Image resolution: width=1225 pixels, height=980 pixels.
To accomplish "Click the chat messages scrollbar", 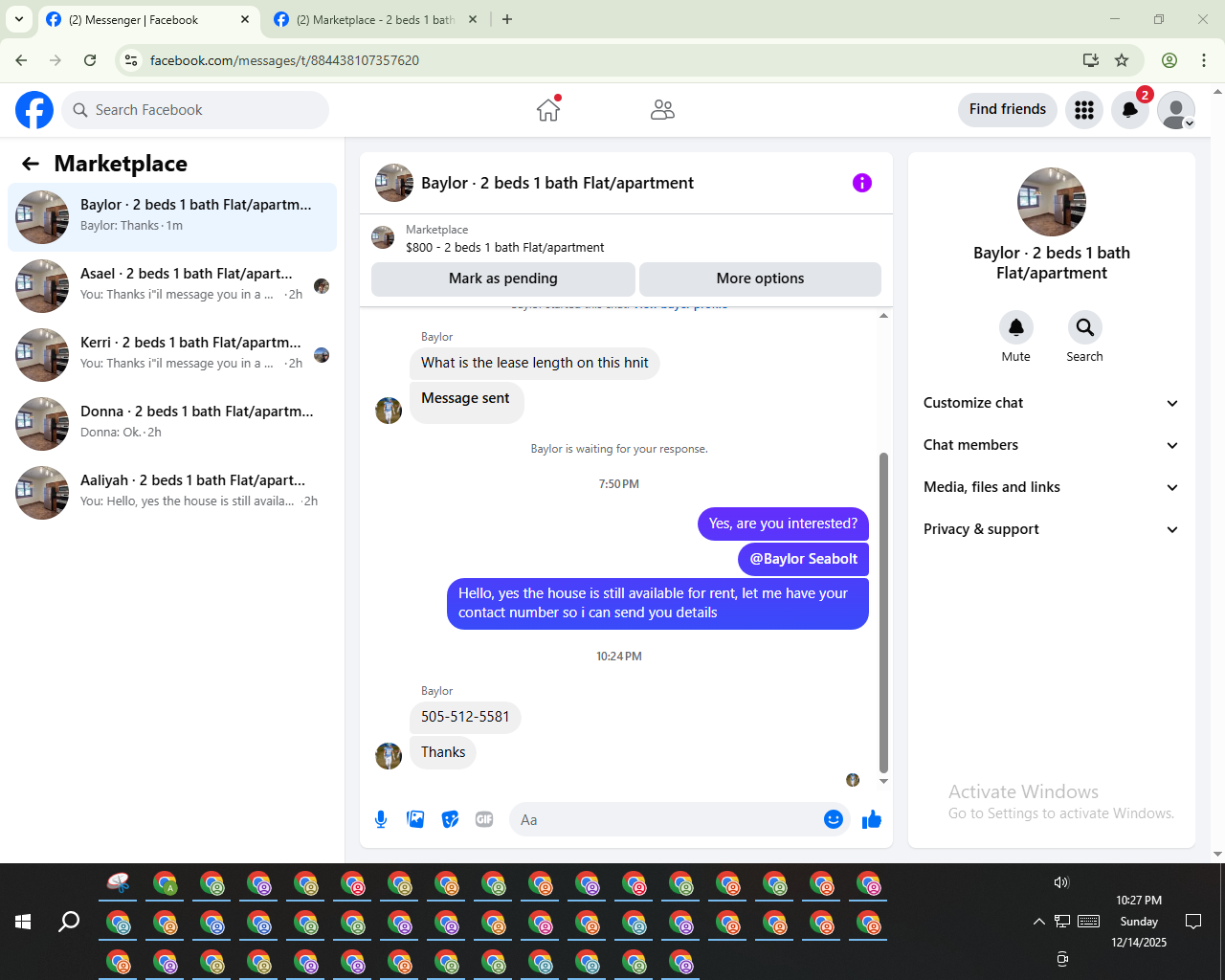I will [883, 612].
